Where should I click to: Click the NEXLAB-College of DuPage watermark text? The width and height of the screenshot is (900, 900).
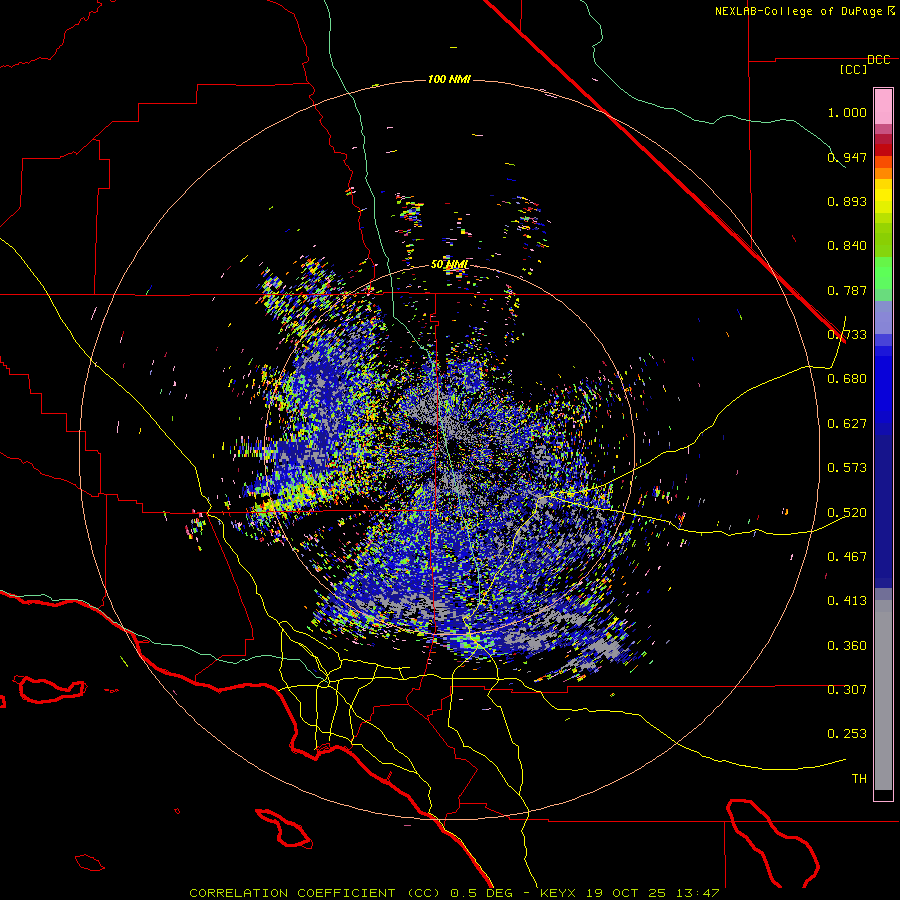804,11
